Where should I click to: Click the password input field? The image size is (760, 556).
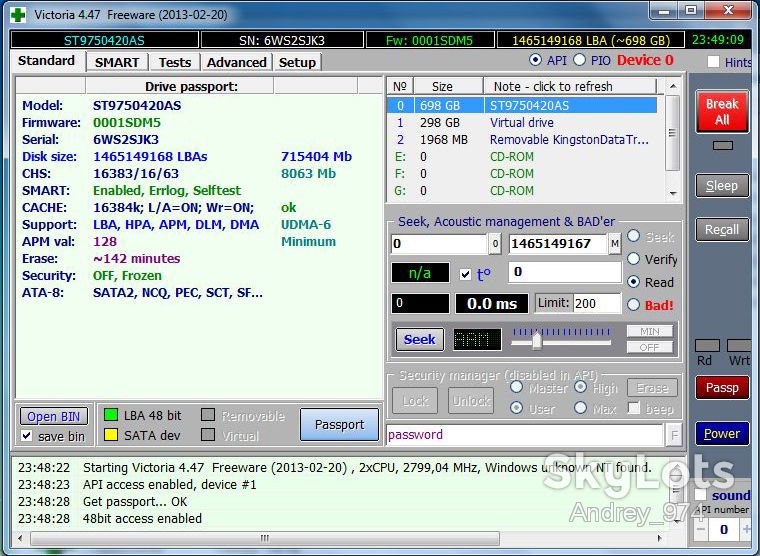(x=525, y=434)
